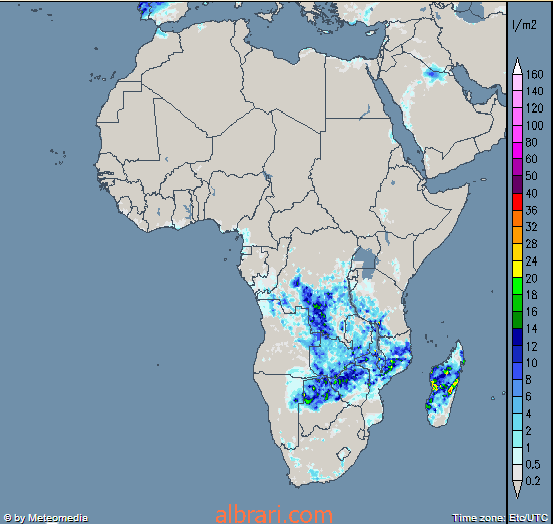Click Madagascar island on the map

tap(446, 384)
